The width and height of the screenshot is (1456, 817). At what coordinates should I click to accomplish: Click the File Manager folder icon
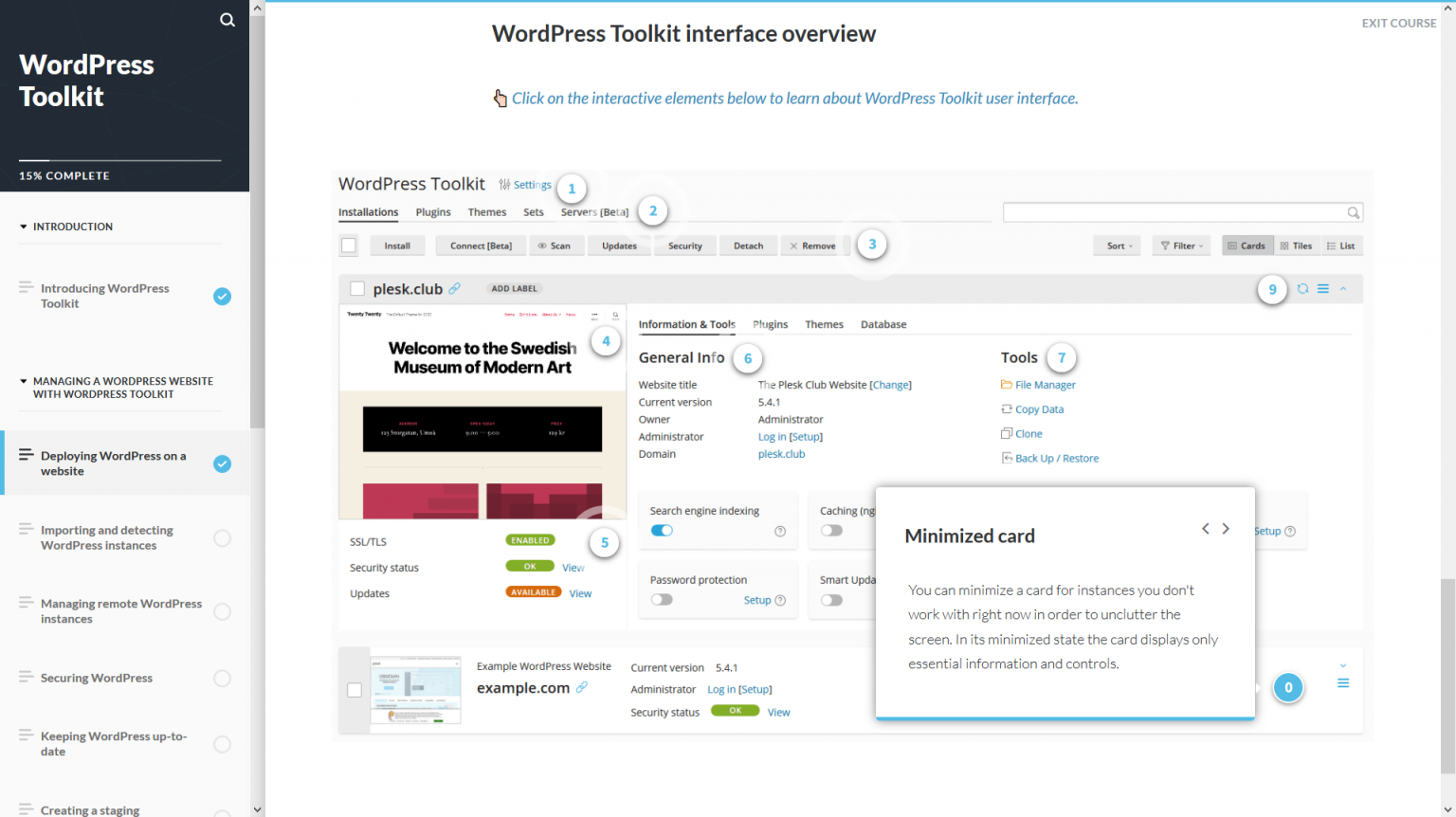[x=1007, y=384]
